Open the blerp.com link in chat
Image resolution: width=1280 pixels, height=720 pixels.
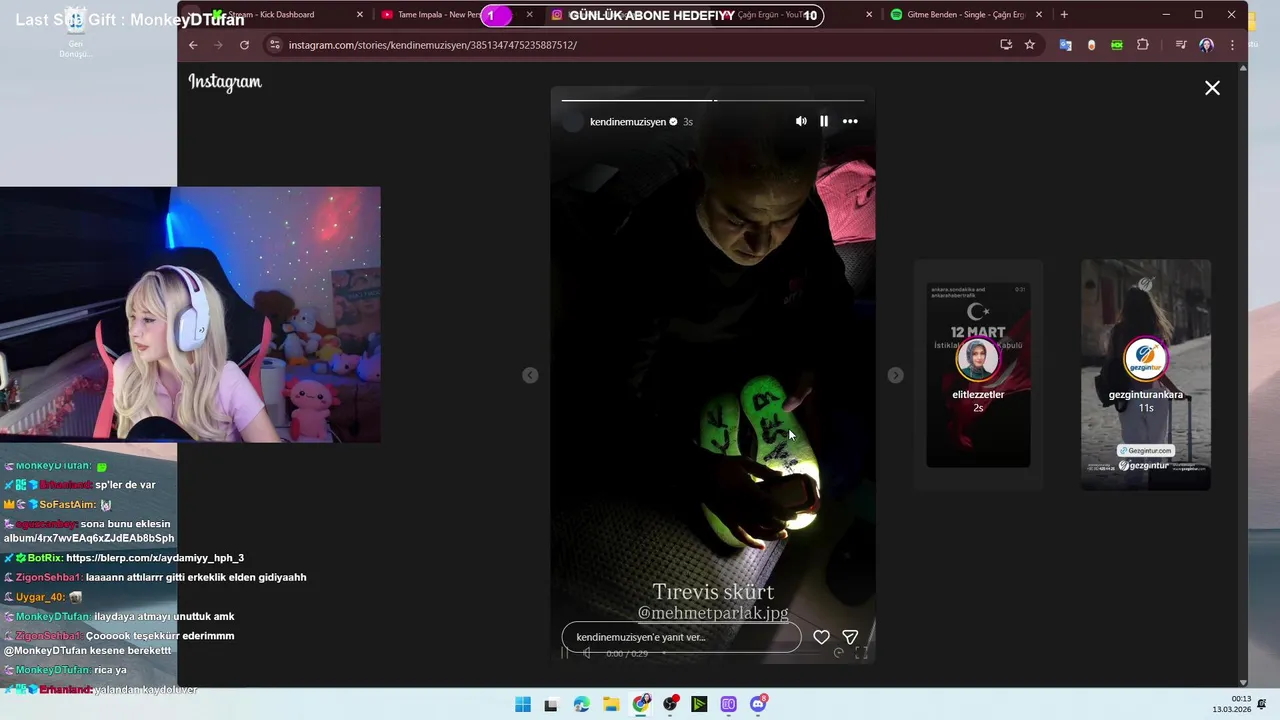155,558
